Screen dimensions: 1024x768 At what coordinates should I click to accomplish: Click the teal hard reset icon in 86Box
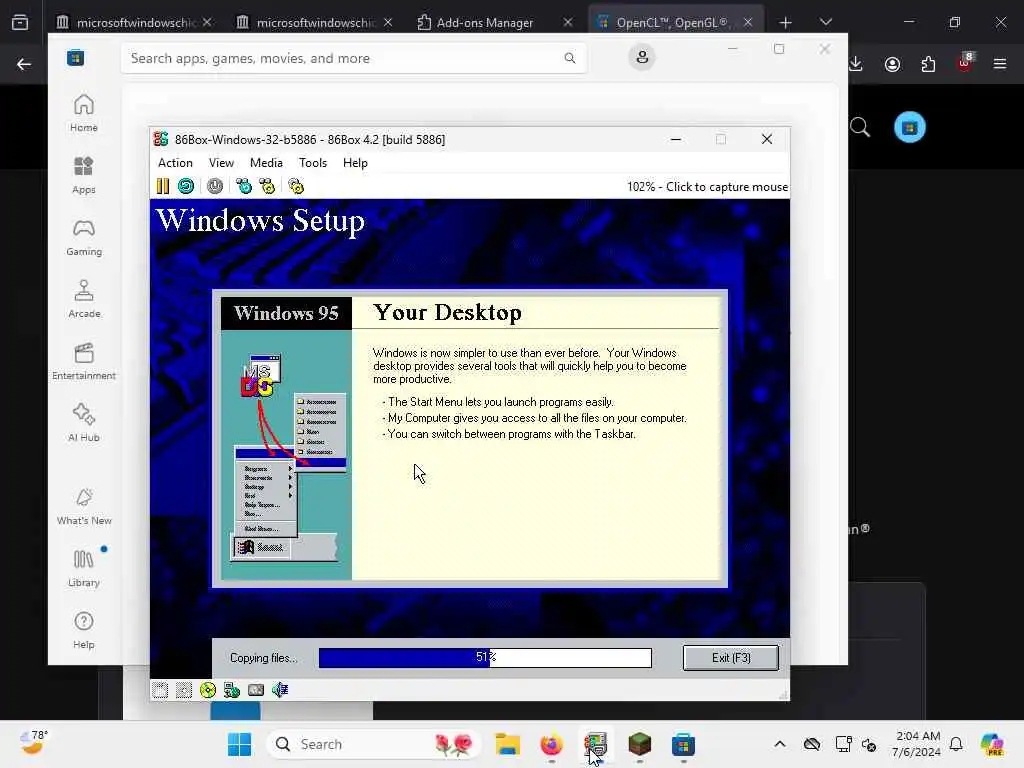click(186, 186)
